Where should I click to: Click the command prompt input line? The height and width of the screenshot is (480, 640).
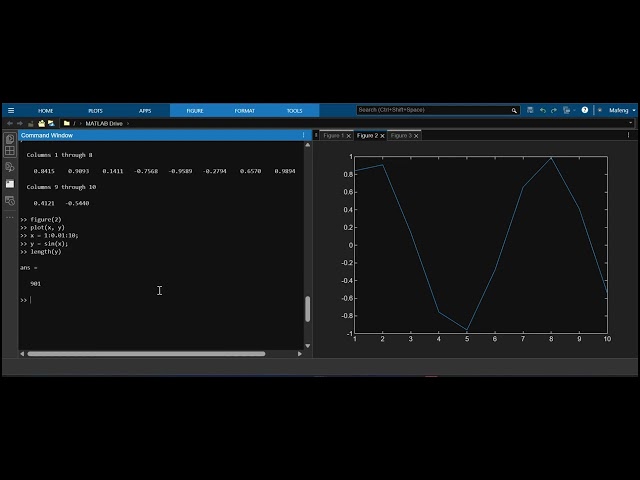[163, 300]
